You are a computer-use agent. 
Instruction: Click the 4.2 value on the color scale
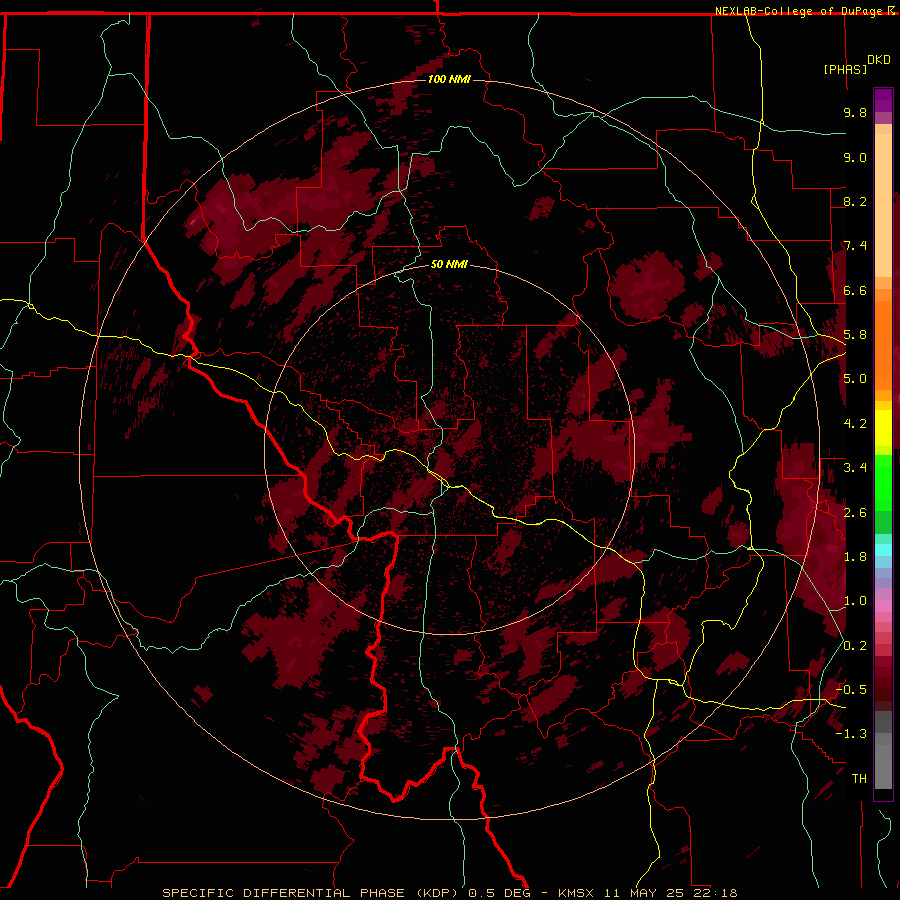(x=855, y=424)
